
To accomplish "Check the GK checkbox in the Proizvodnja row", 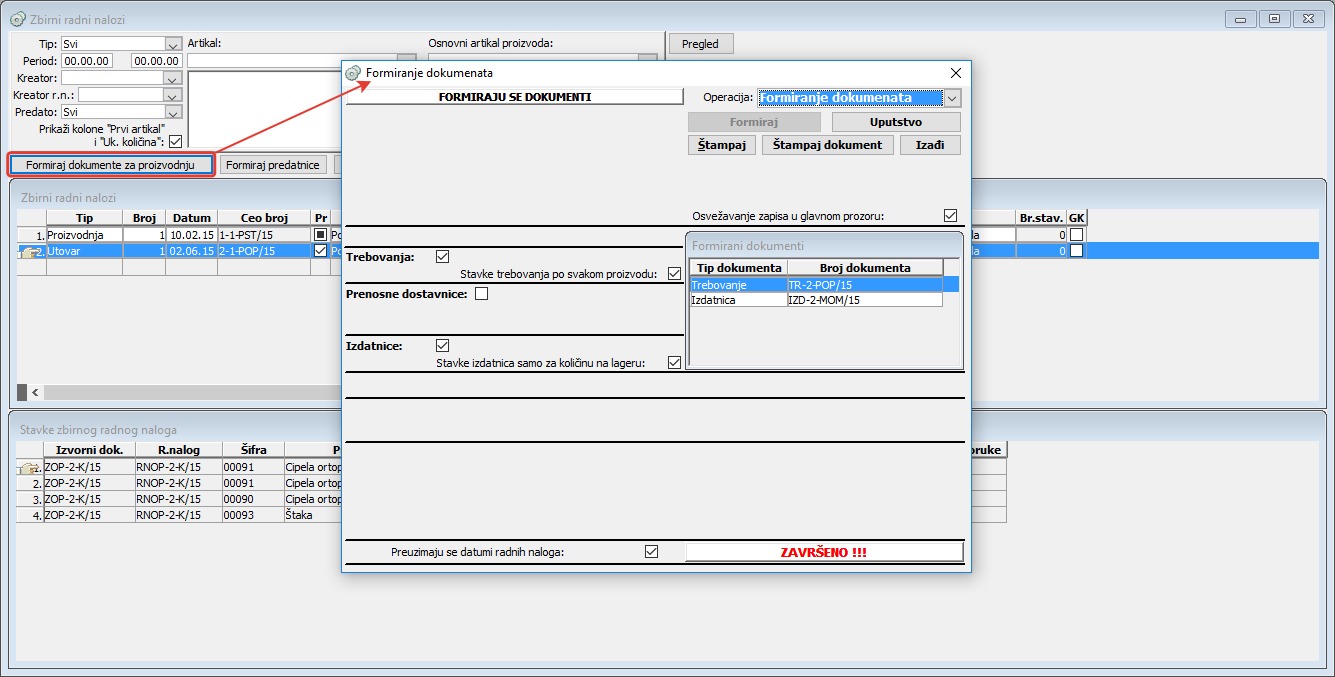I will point(1076,235).
